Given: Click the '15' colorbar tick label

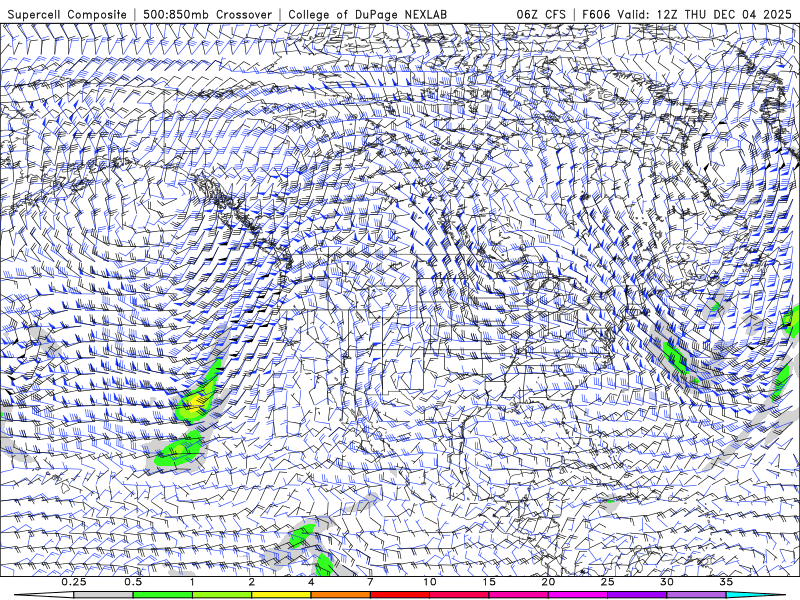Looking at the screenshot, I should click(x=489, y=582).
